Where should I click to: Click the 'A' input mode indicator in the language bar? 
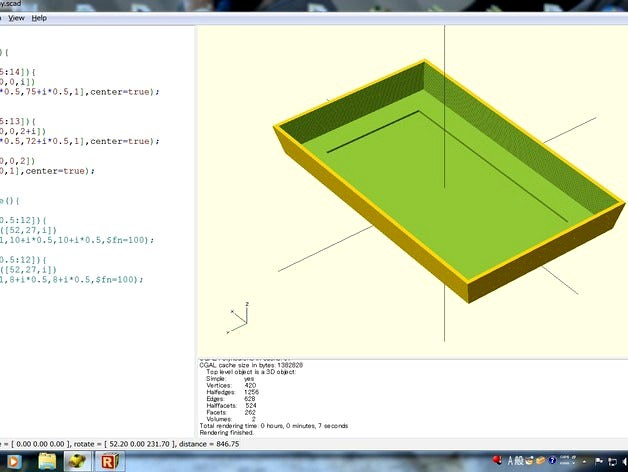coord(511,460)
